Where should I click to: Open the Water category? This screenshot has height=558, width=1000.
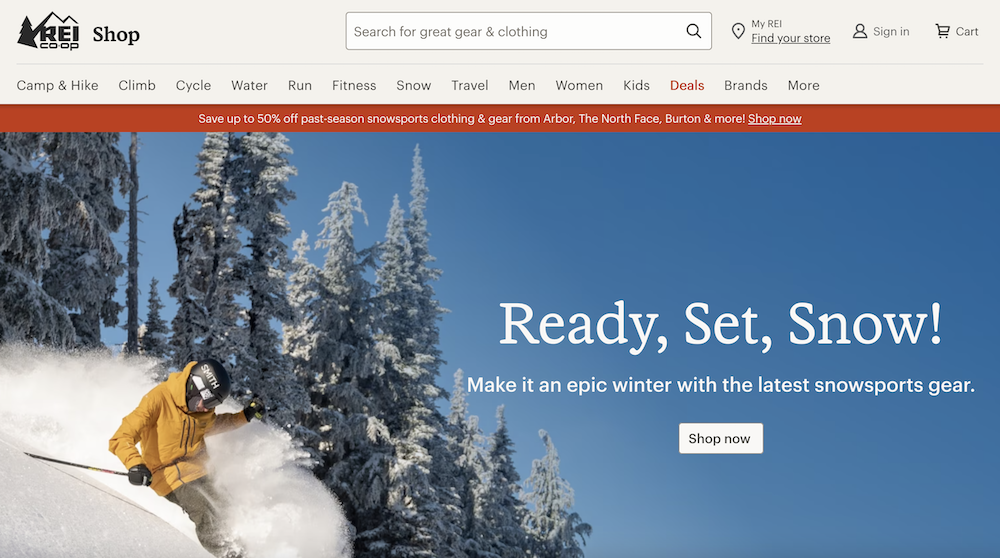coord(249,85)
